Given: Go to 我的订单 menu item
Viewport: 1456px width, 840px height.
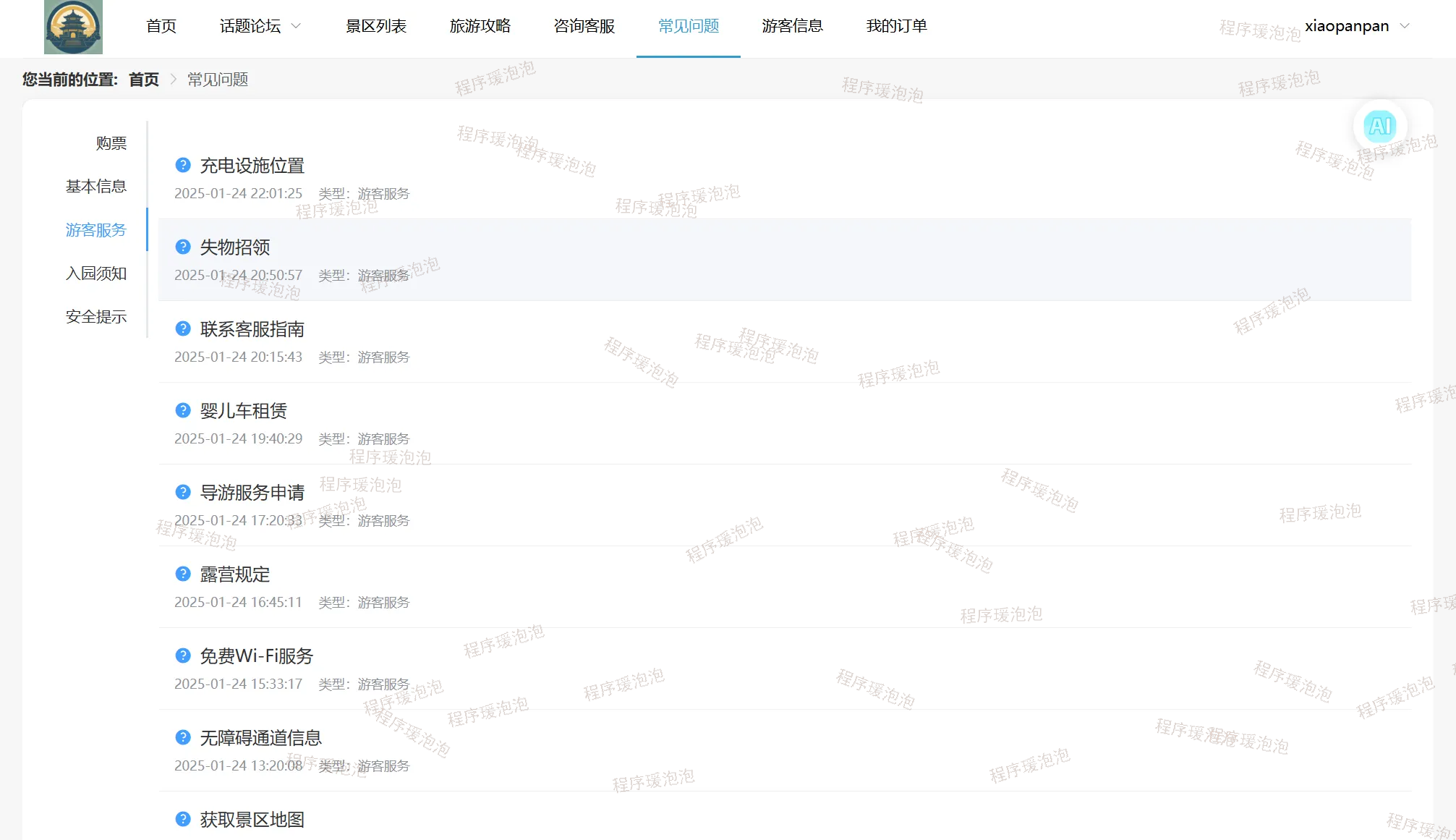Looking at the screenshot, I should coord(896,26).
